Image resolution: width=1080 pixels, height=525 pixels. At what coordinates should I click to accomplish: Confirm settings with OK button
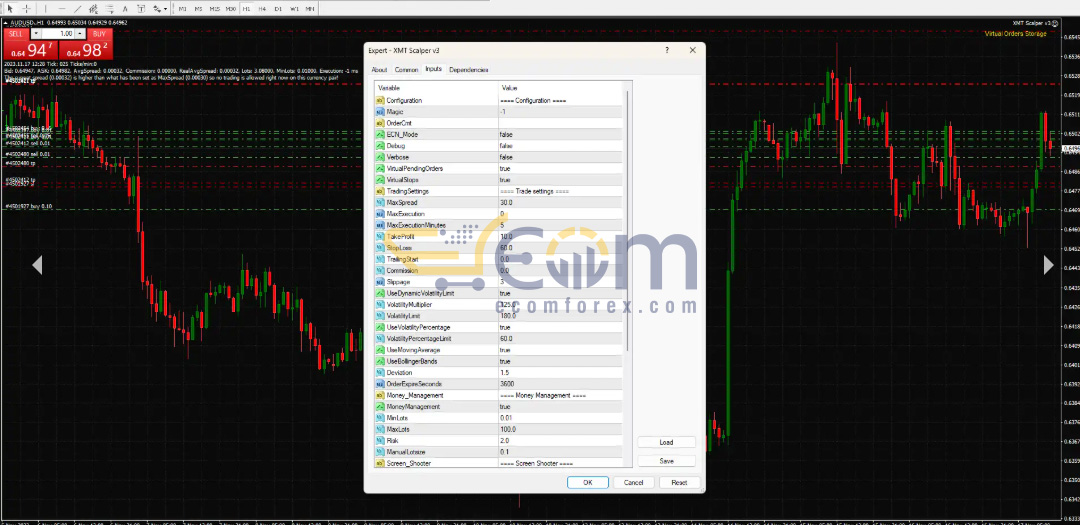coord(588,482)
